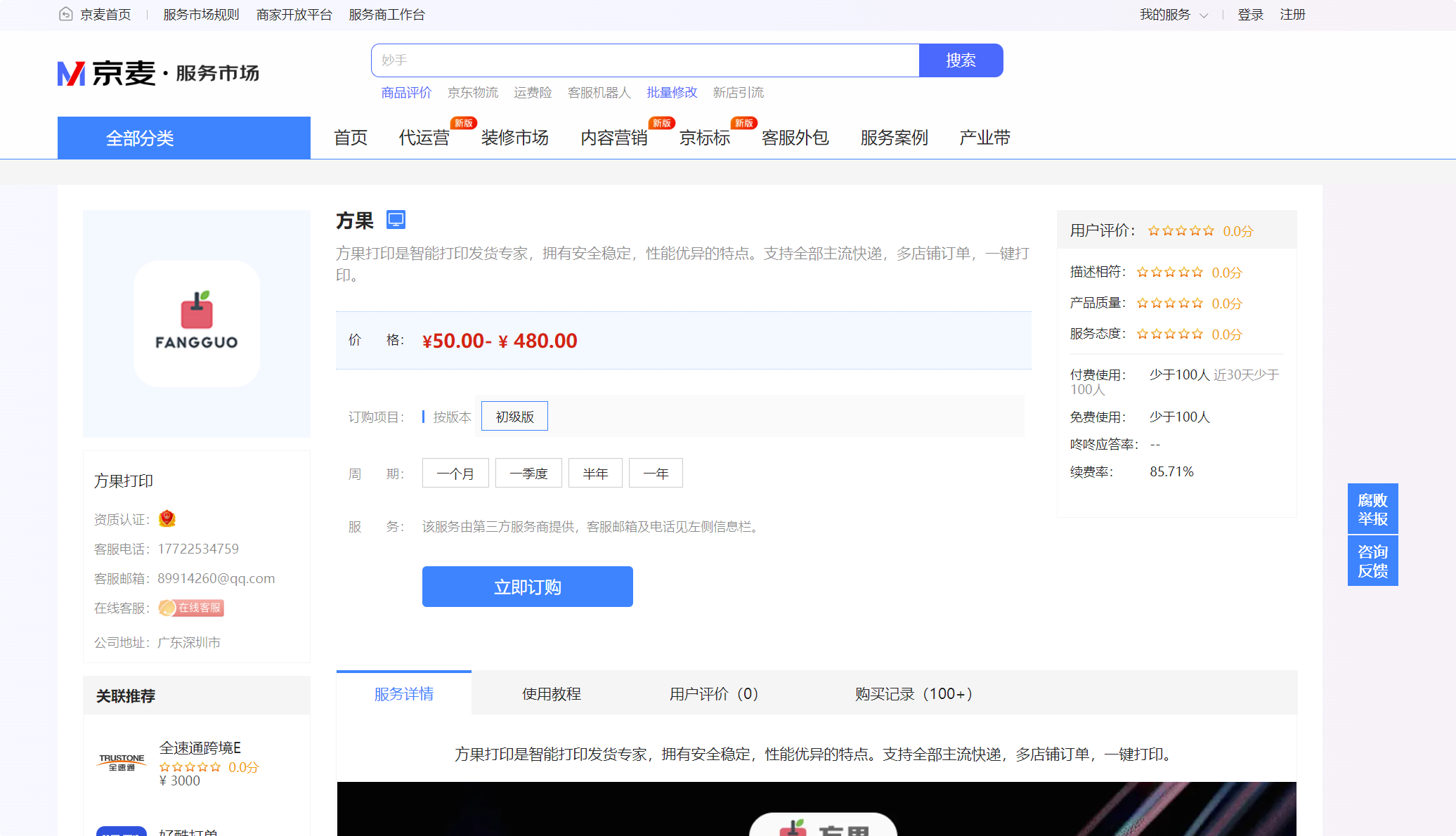Open the 购买记录 (100+) tab
Screen dimensions: 1456x836
tap(914, 694)
